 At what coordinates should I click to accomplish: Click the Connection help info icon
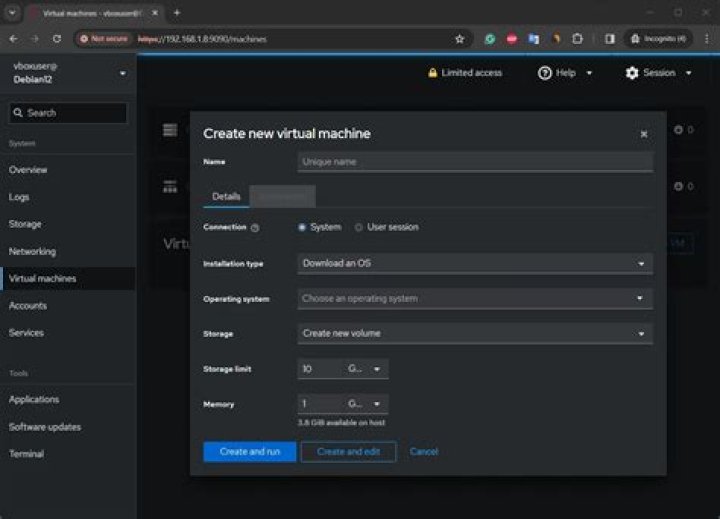click(x=255, y=228)
